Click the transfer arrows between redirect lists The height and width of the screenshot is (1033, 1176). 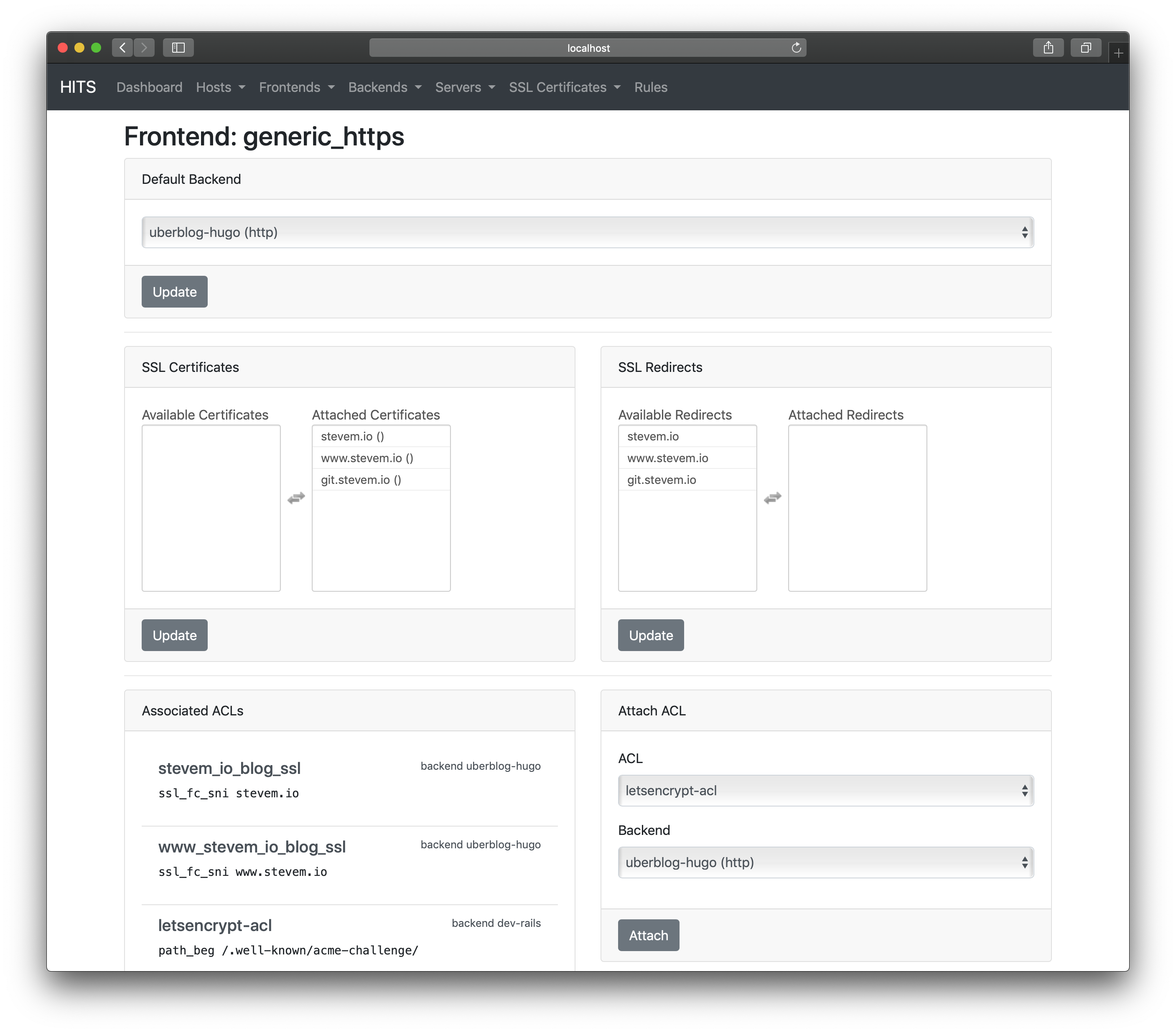click(773, 498)
